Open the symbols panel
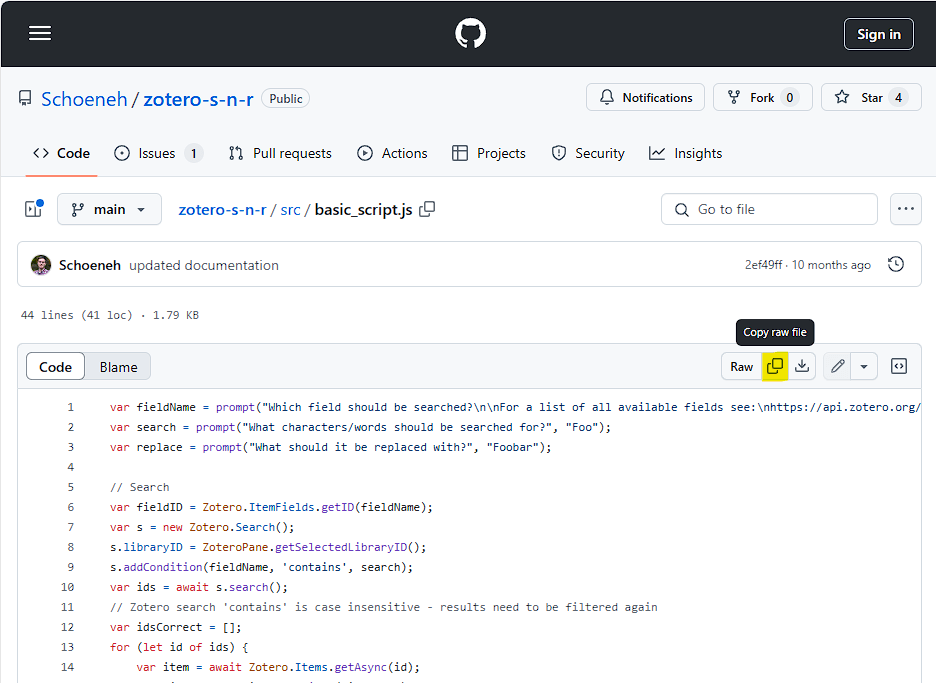 click(x=898, y=366)
